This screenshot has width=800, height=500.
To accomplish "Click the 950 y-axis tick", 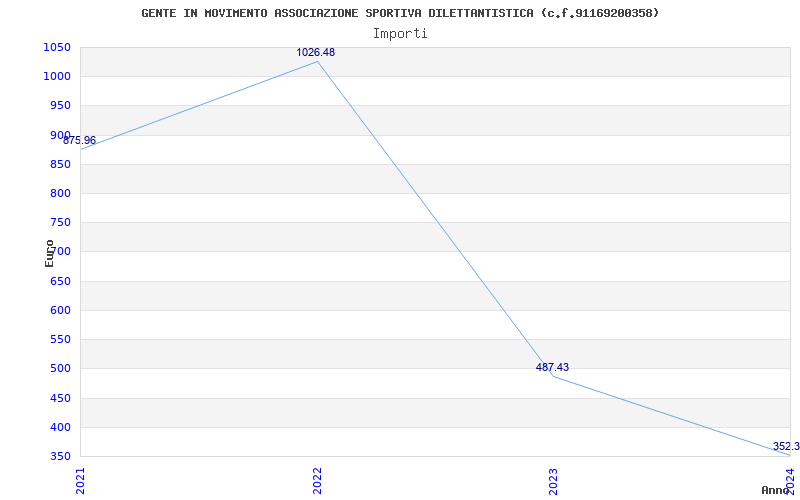I will tap(60, 106).
